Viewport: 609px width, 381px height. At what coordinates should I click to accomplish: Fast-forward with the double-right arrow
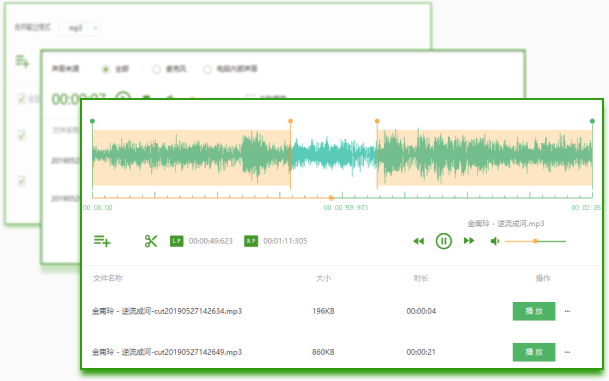point(469,241)
